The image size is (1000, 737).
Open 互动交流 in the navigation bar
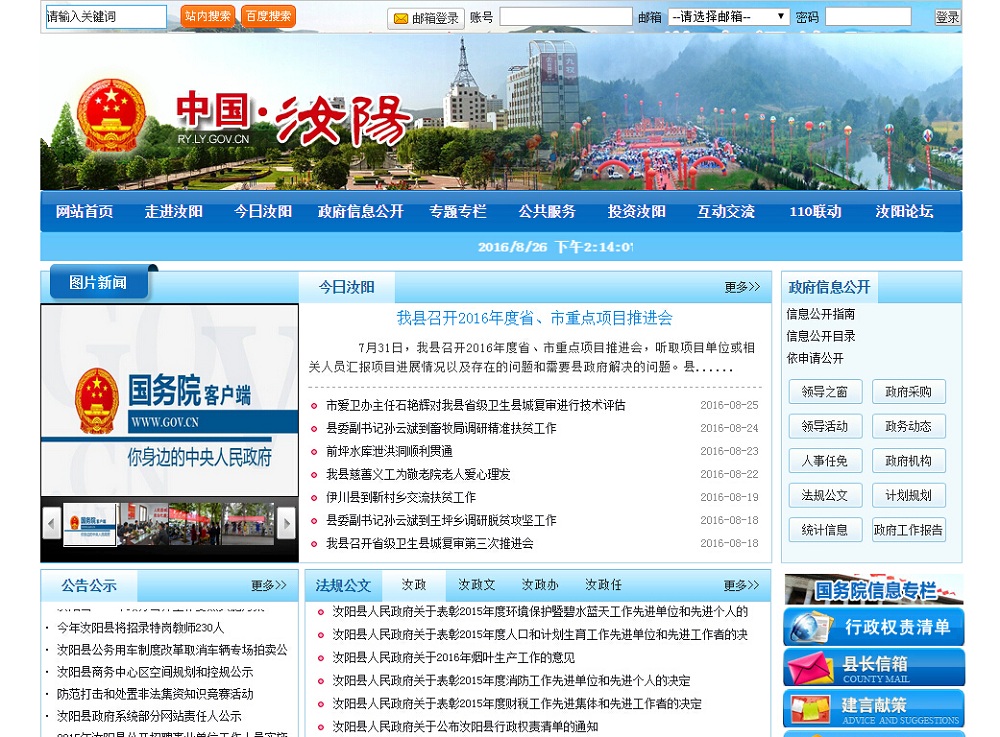coord(726,212)
